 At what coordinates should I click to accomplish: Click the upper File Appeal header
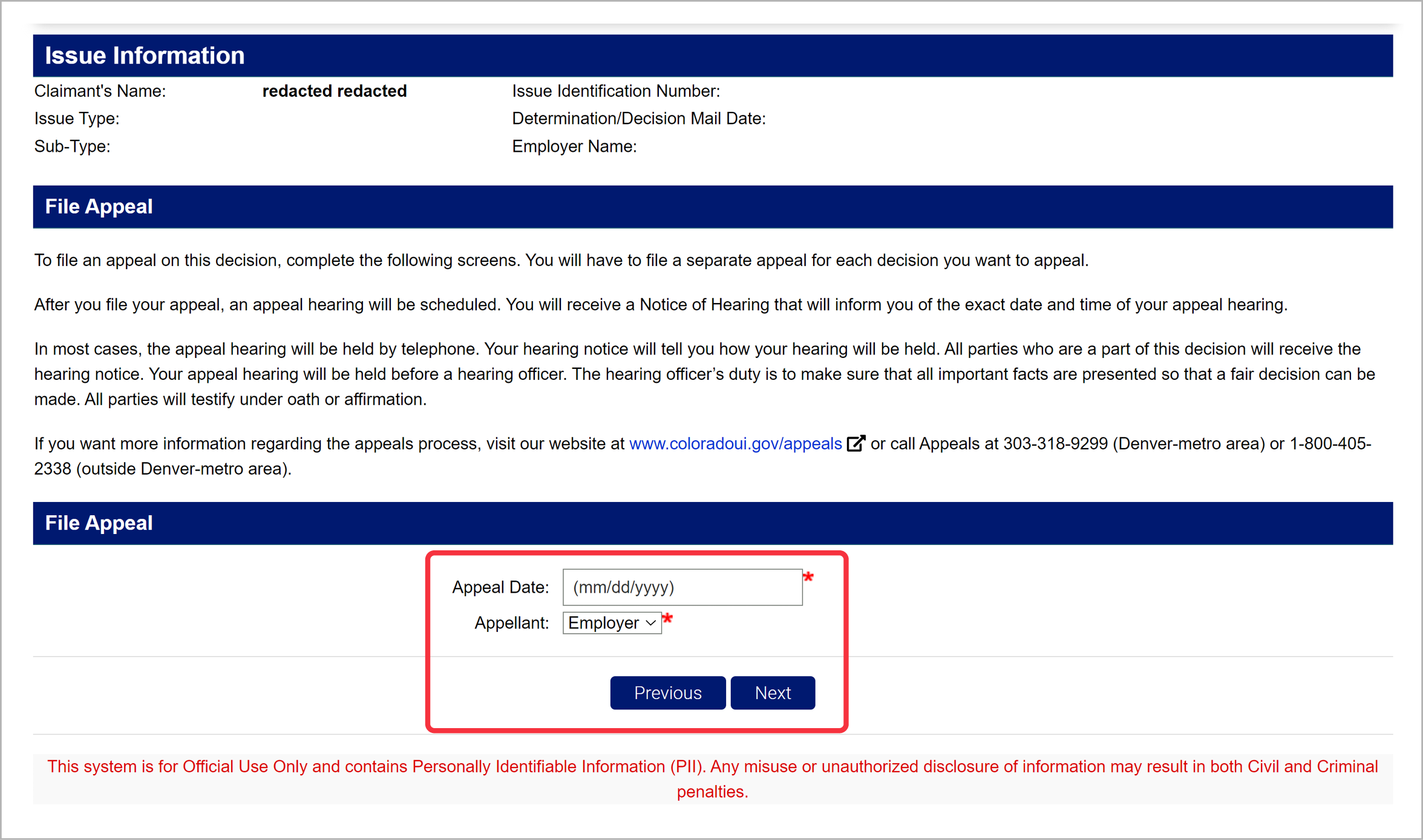[713, 207]
